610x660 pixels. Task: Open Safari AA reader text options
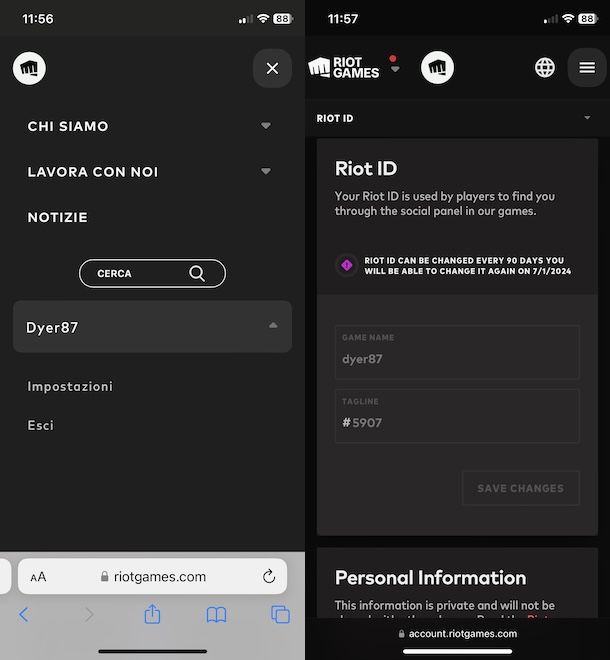[38, 576]
